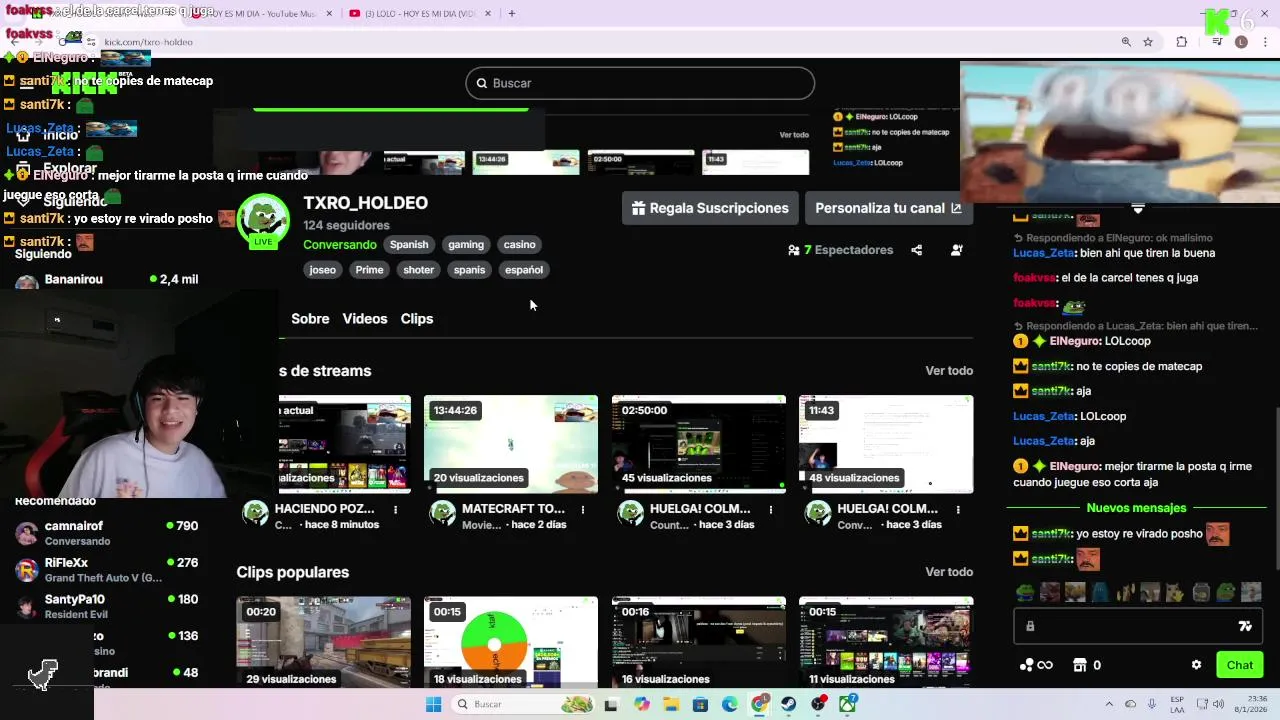Open the 11:43 HUELGA video thumbnail
This screenshot has height=720, width=1280.
point(886,444)
